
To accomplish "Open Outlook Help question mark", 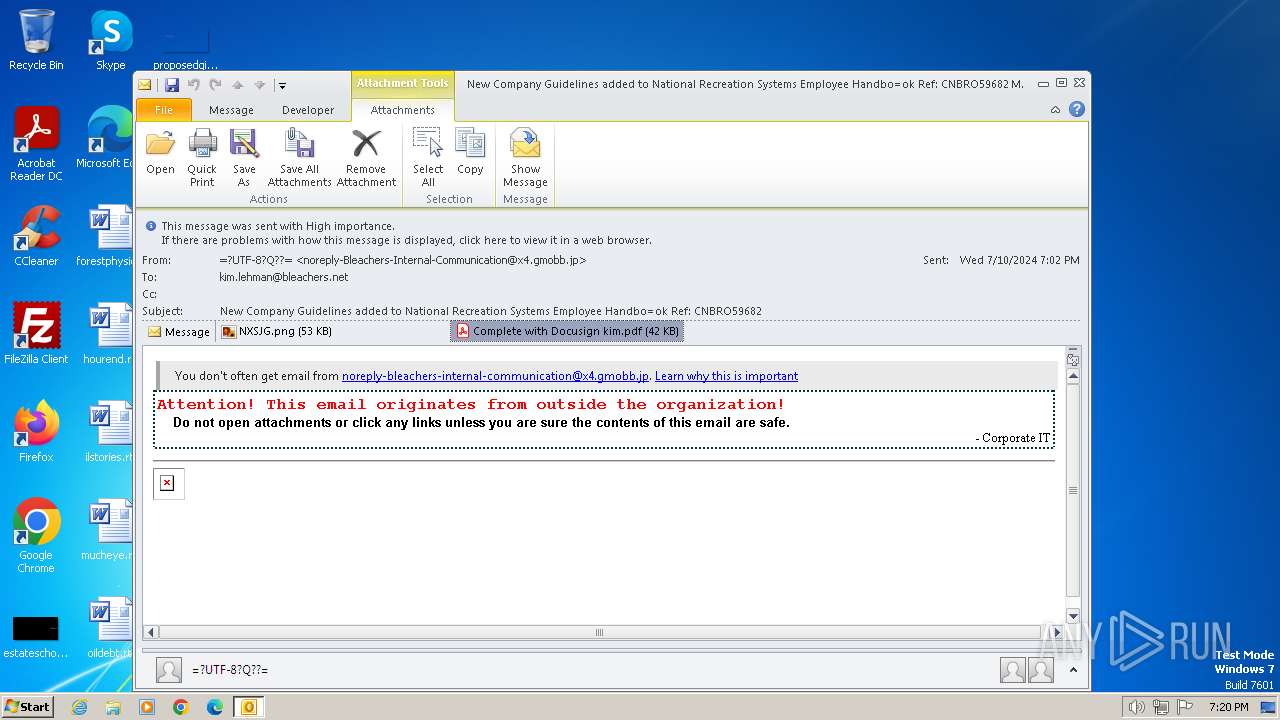I will click(x=1076, y=110).
